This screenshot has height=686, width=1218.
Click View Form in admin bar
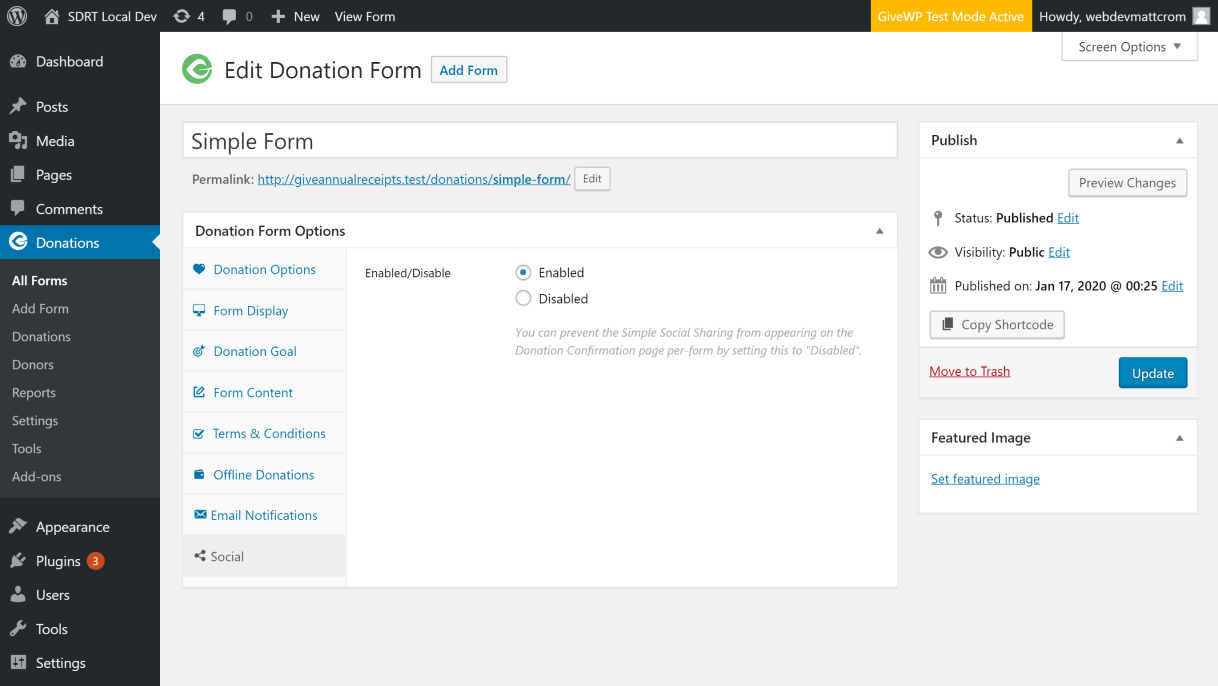365,16
